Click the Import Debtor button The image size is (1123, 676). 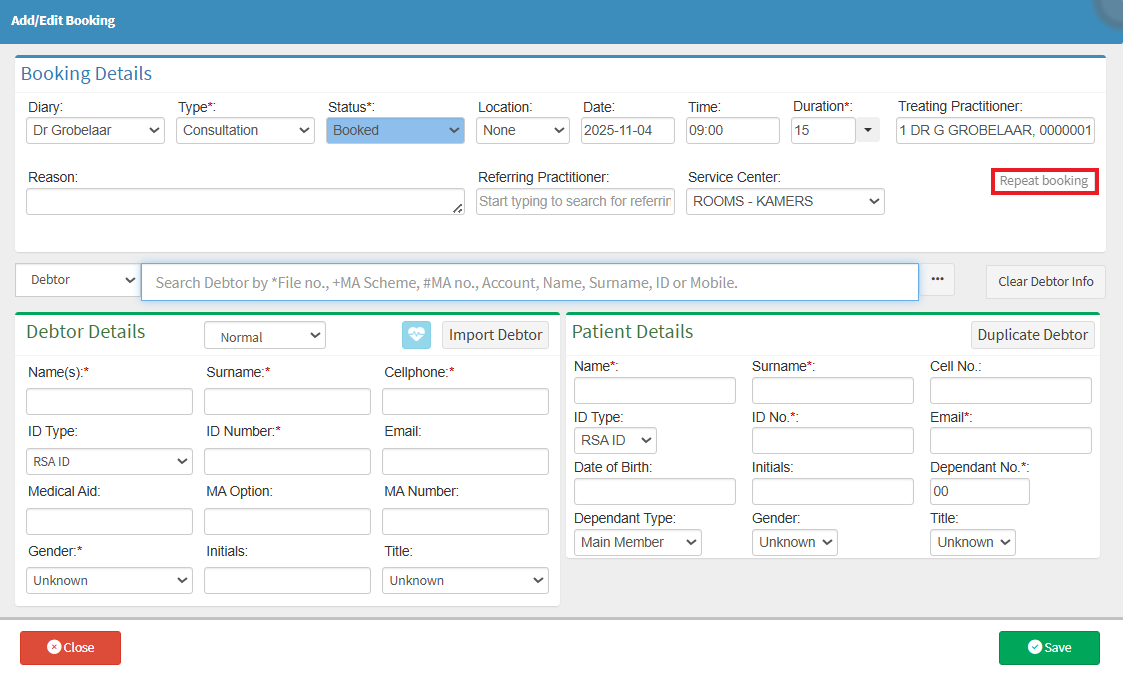click(495, 335)
